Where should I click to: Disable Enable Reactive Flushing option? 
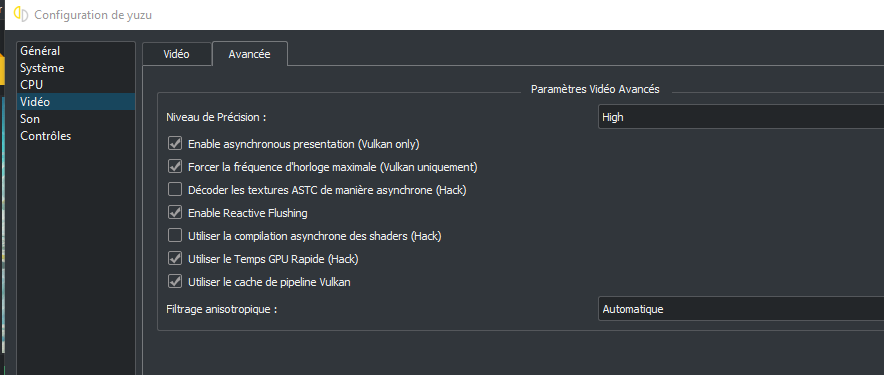tap(175, 213)
